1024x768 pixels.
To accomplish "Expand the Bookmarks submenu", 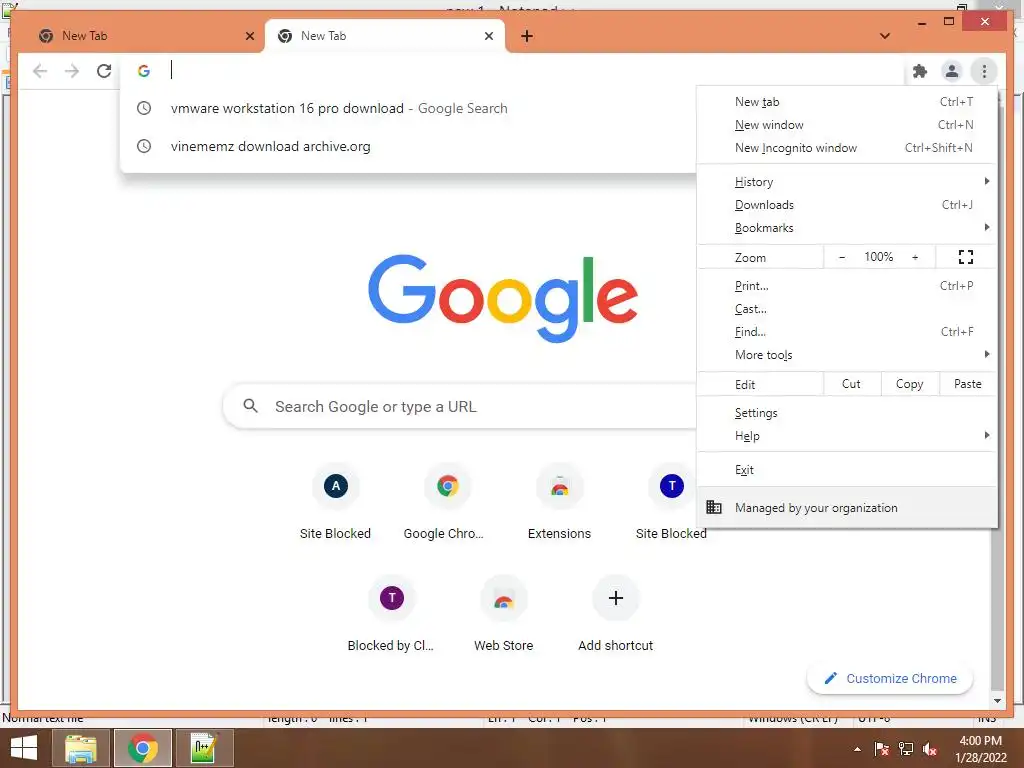I will click(x=847, y=227).
